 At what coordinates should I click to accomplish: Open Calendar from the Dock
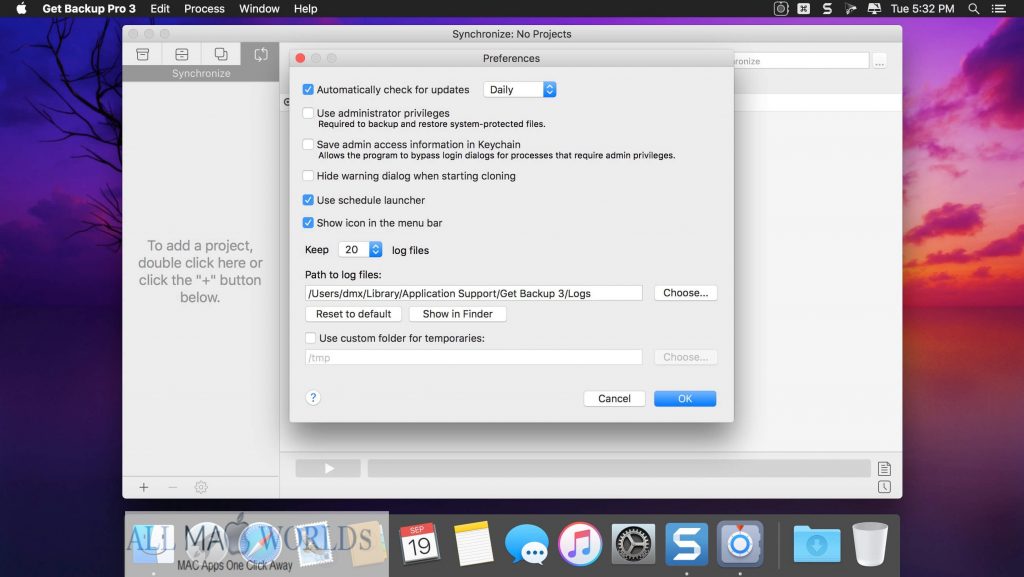click(419, 543)
